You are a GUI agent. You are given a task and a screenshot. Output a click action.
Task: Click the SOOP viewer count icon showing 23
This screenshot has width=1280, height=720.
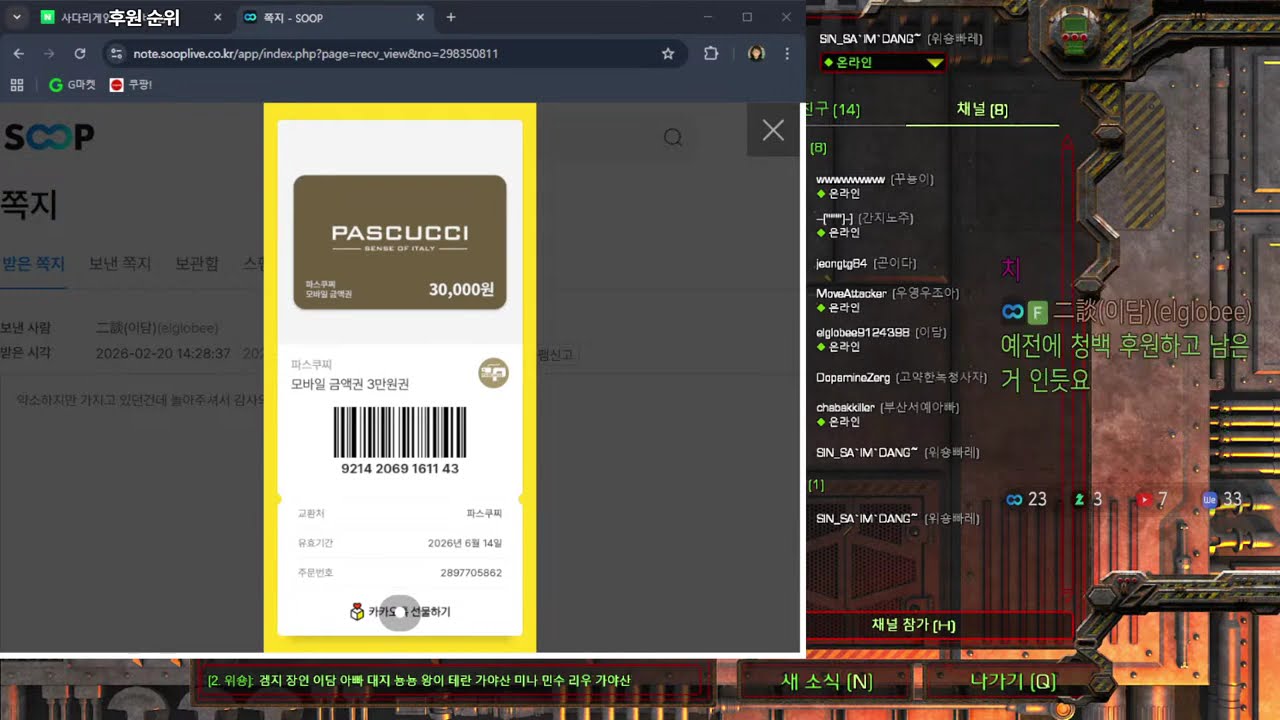[1015, 499]
